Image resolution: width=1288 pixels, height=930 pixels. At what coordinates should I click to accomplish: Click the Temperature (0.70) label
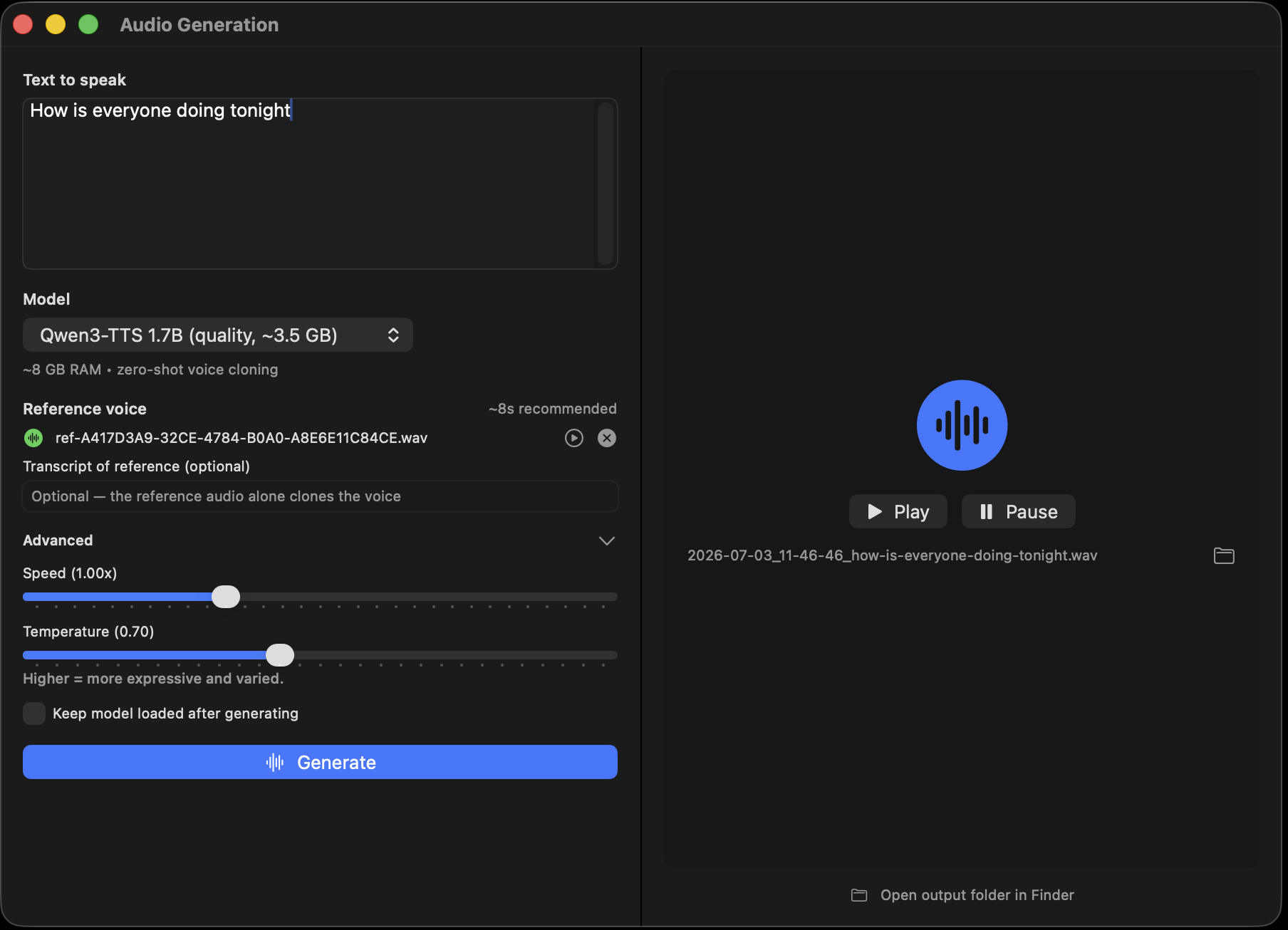(88, 632)
